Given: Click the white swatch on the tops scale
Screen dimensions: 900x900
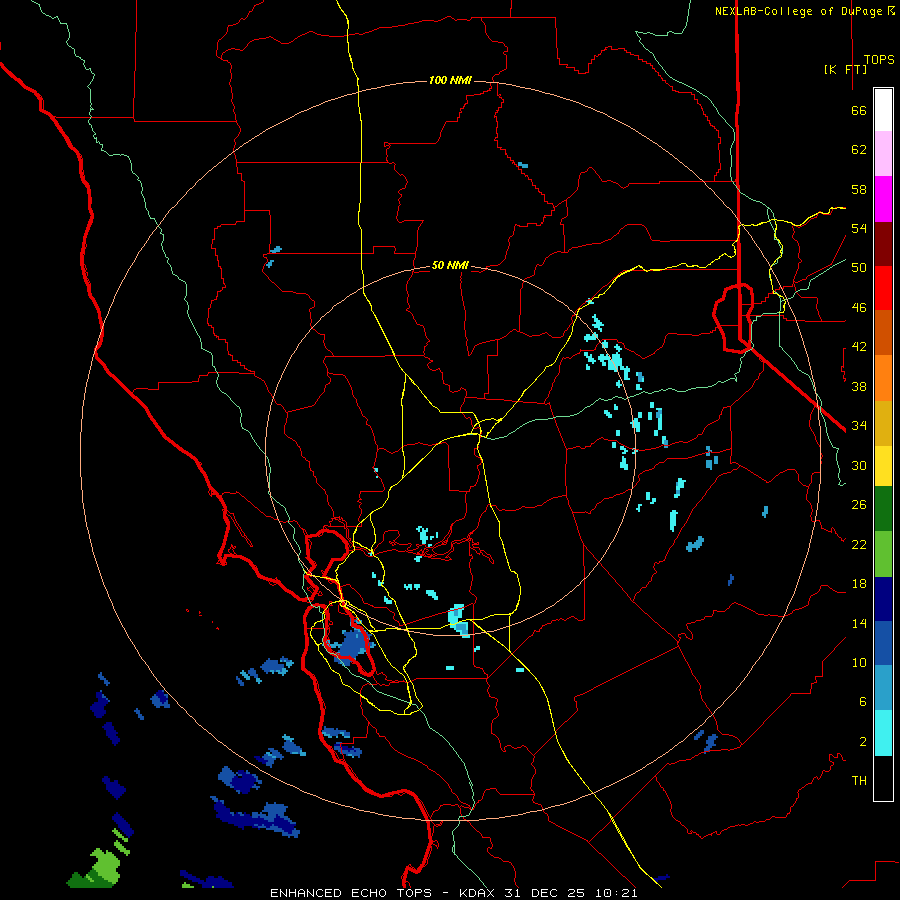Looking at the screenshot, I should coord(883,110).
